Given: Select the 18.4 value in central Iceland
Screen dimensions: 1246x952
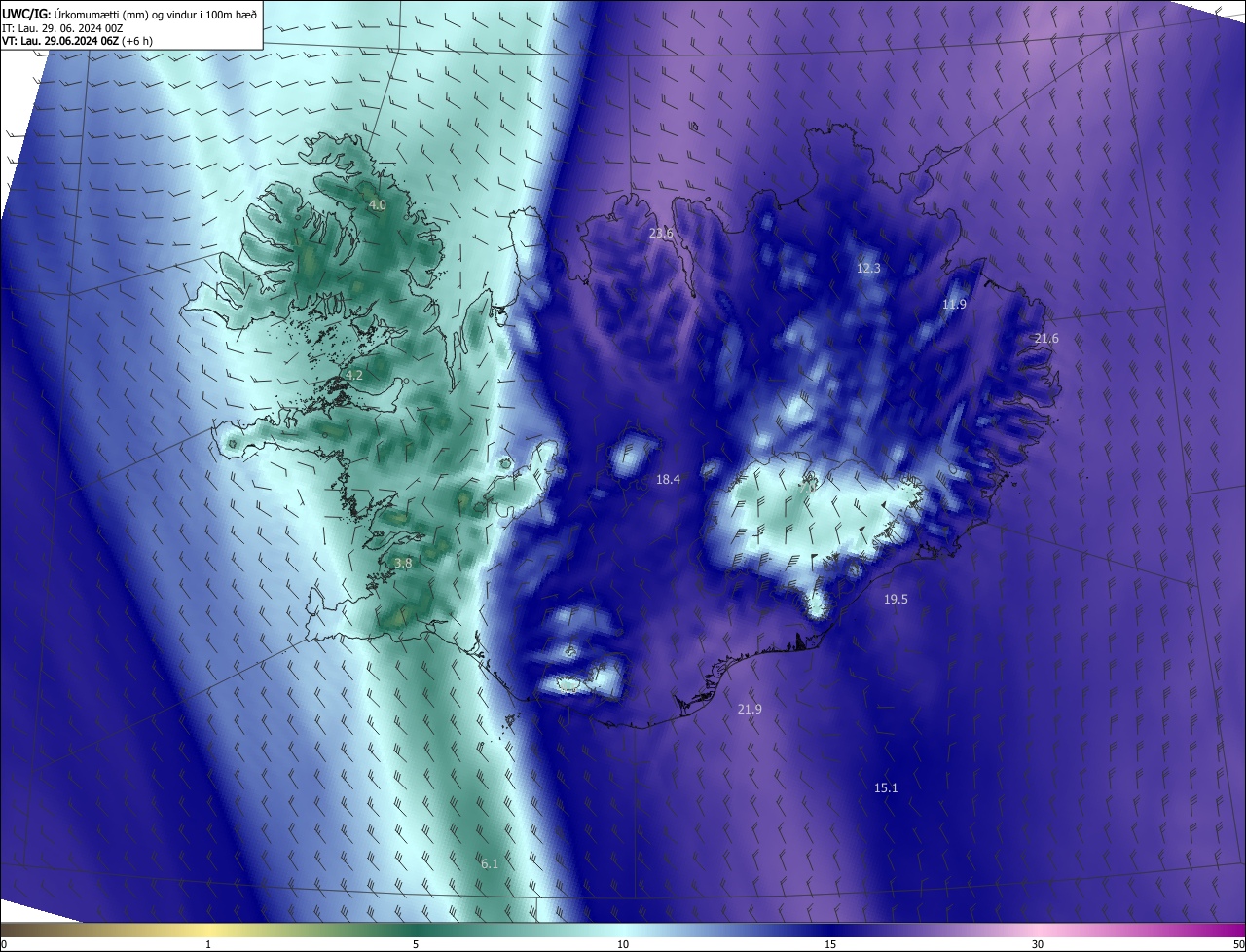Looking at the screenshot, I should [668, 479].
